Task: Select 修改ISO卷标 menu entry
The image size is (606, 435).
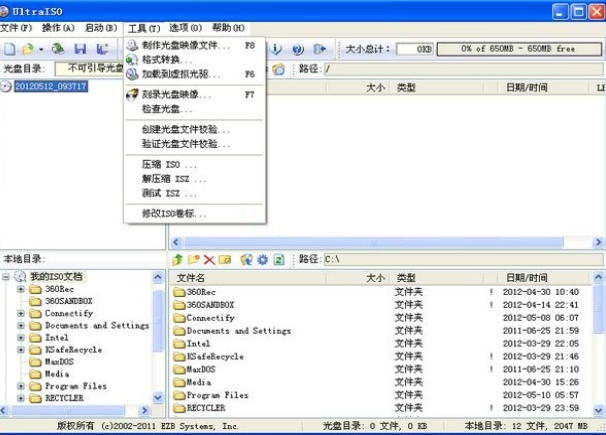Action: click(x=194, y=214)
